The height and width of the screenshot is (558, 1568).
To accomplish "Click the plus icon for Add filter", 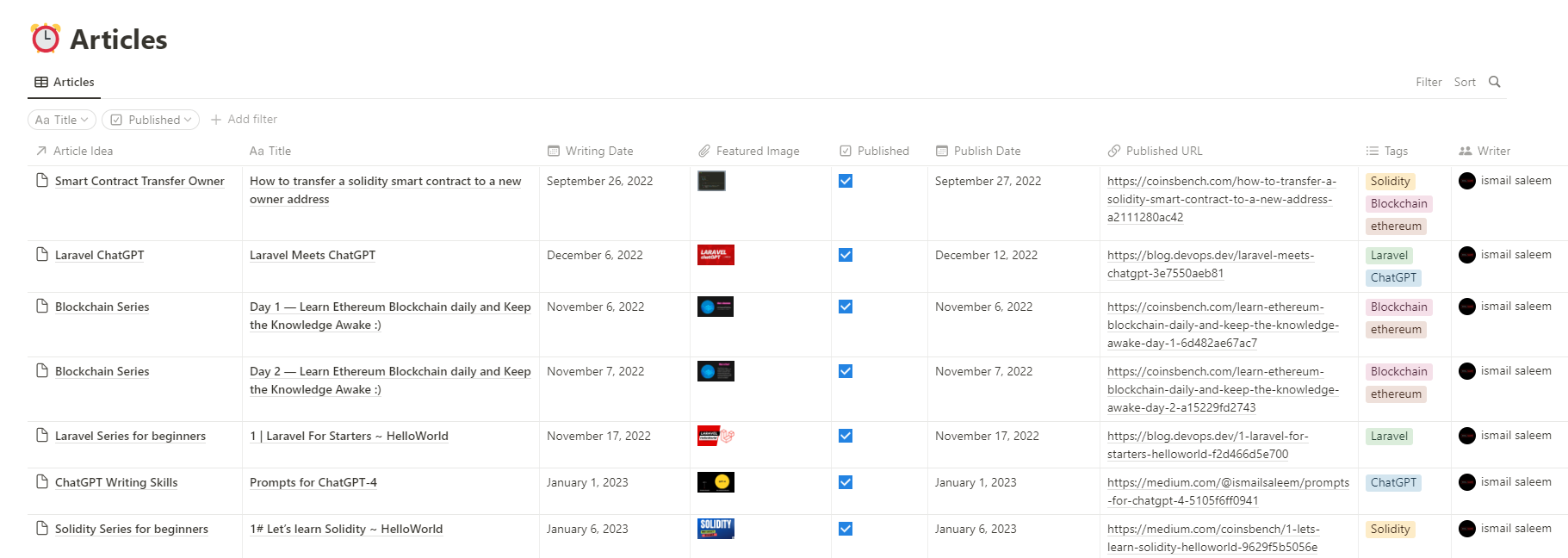I will [x=216, y=120].
